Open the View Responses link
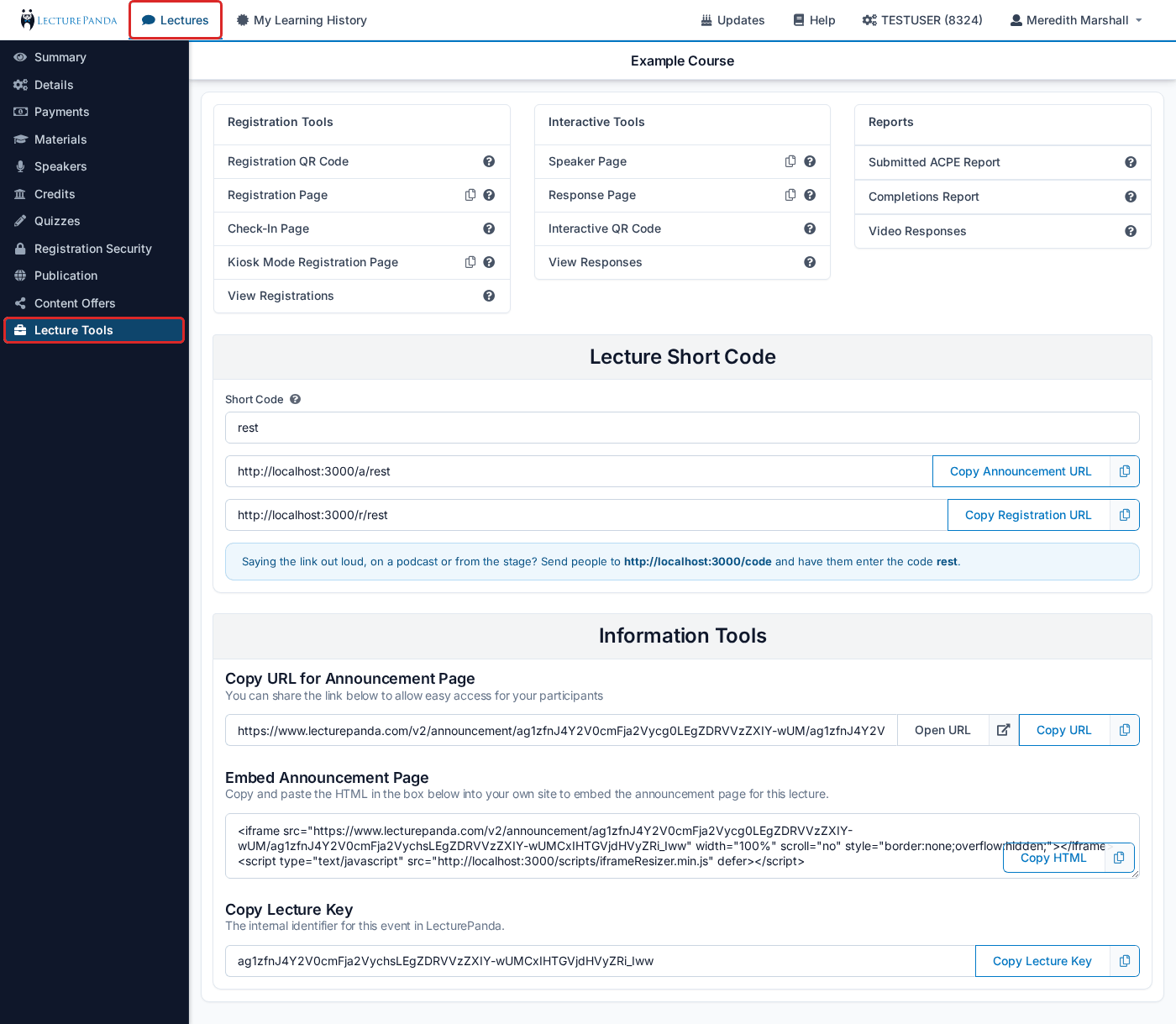Image resolution: width=1176 pixels, height=1024 pixels. tap(595, 262)
